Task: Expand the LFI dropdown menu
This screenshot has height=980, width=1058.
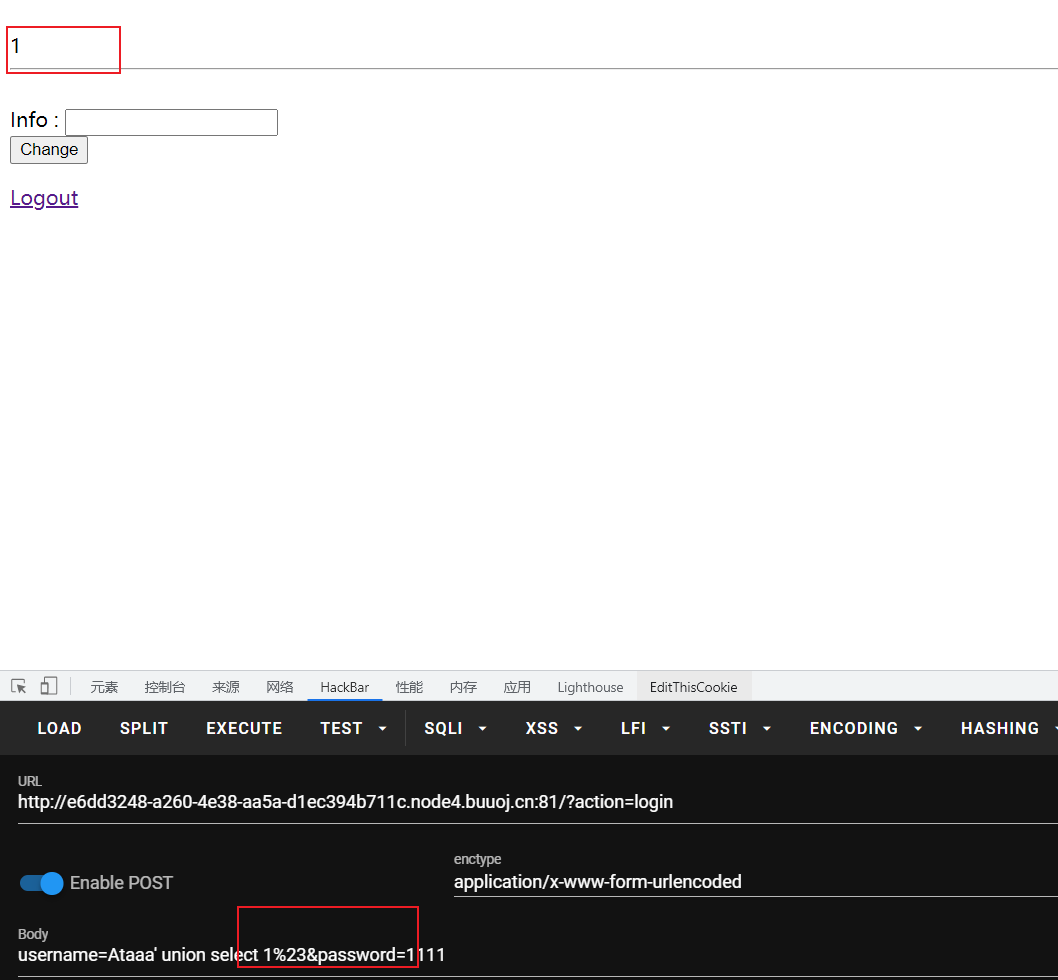Action: [645, 728]
